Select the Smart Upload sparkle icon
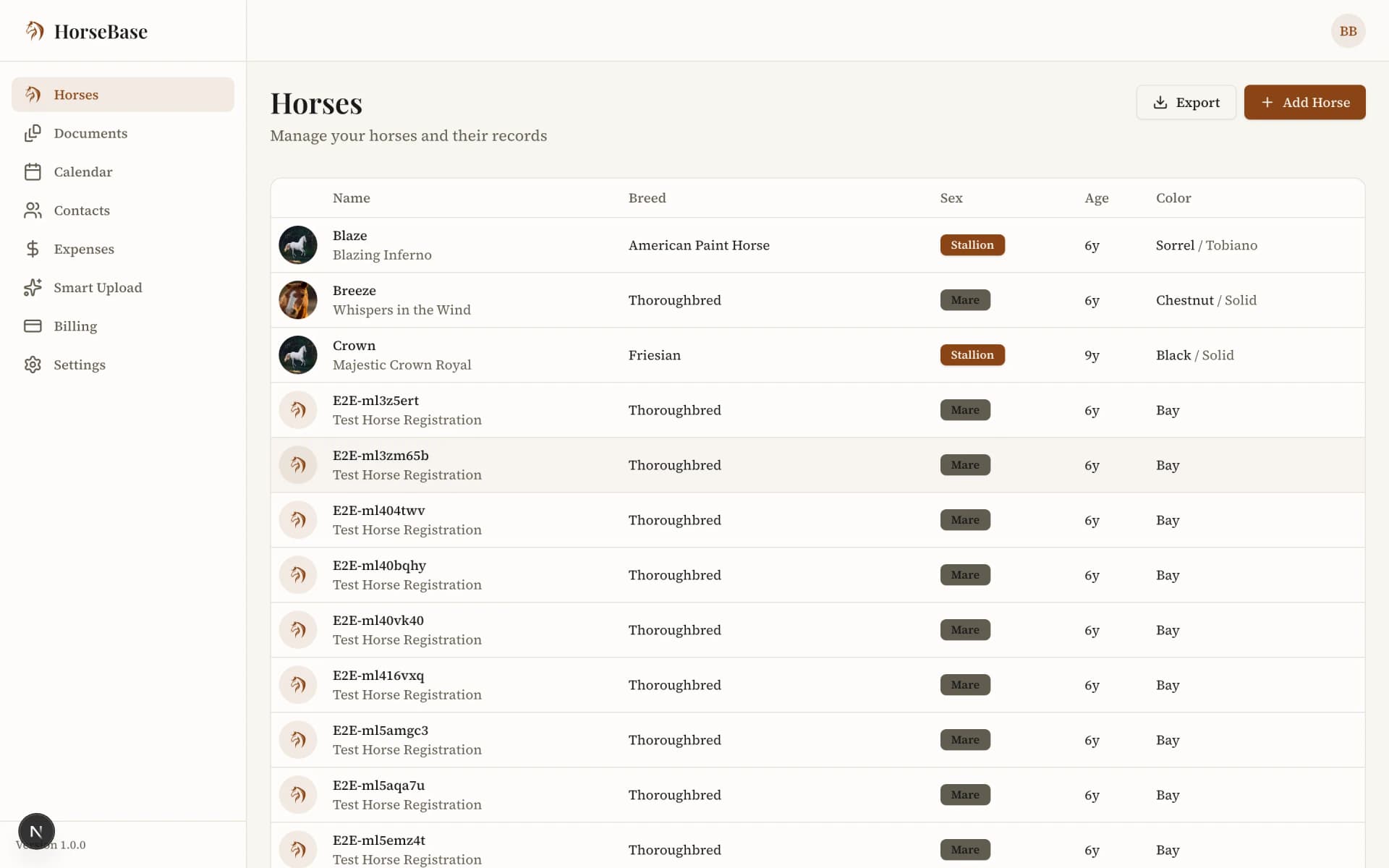The height and width of the screenshot is (868, 1389). pos(33,287)
